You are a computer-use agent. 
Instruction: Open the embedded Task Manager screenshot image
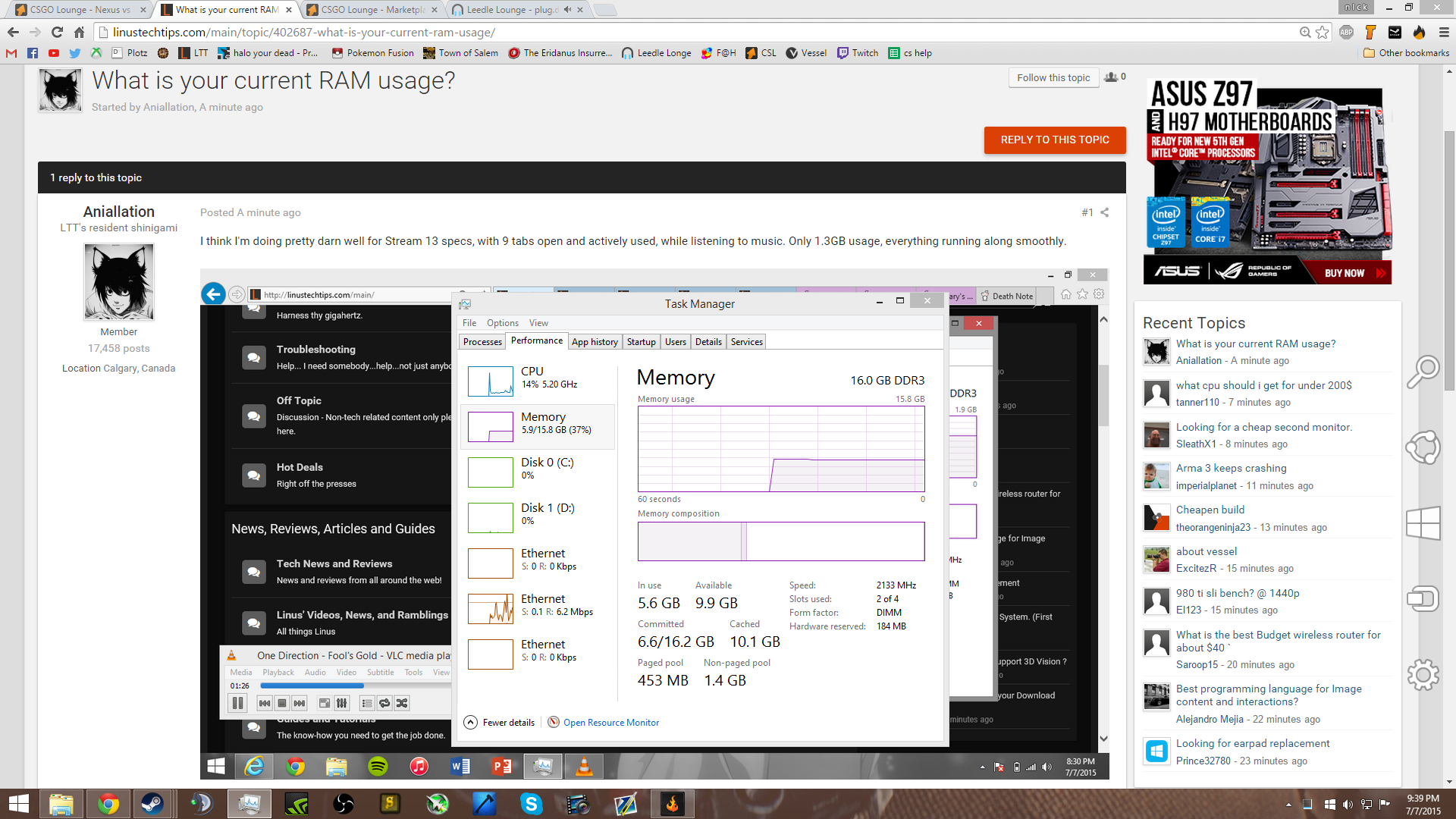[x=654, y=523]
